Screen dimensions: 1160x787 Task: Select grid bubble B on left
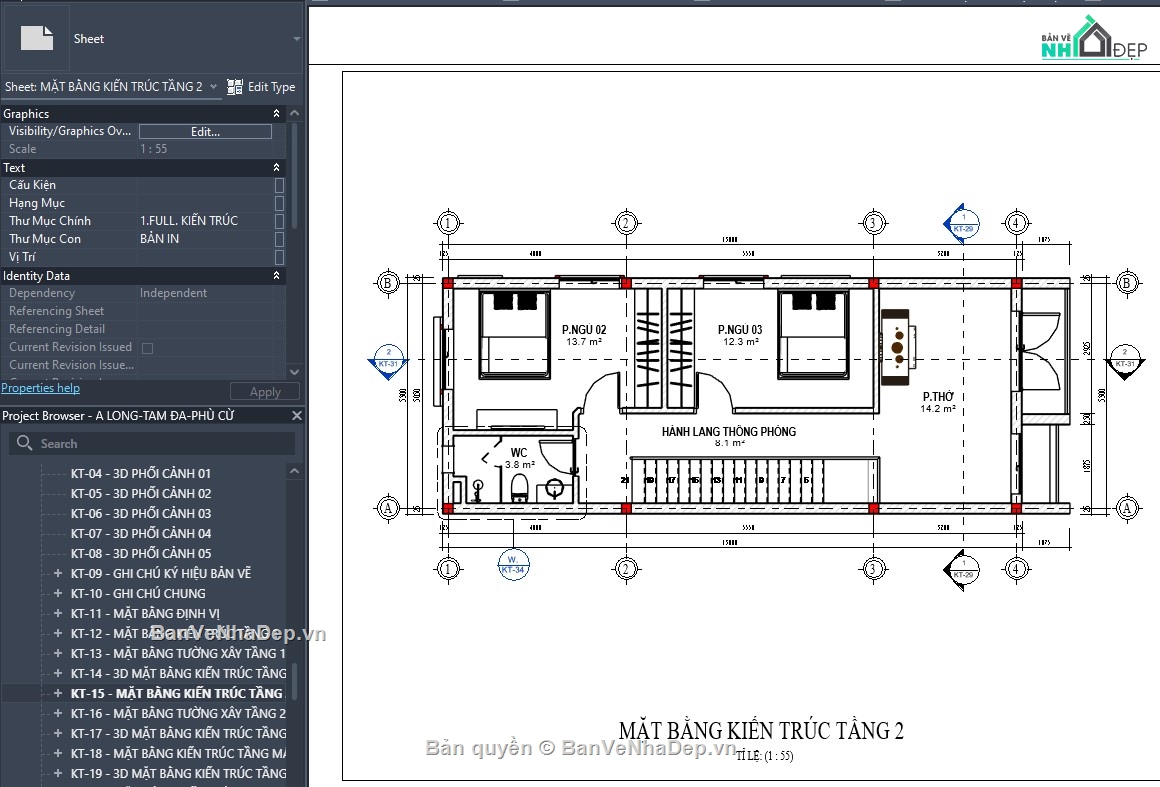pos(388,283)
